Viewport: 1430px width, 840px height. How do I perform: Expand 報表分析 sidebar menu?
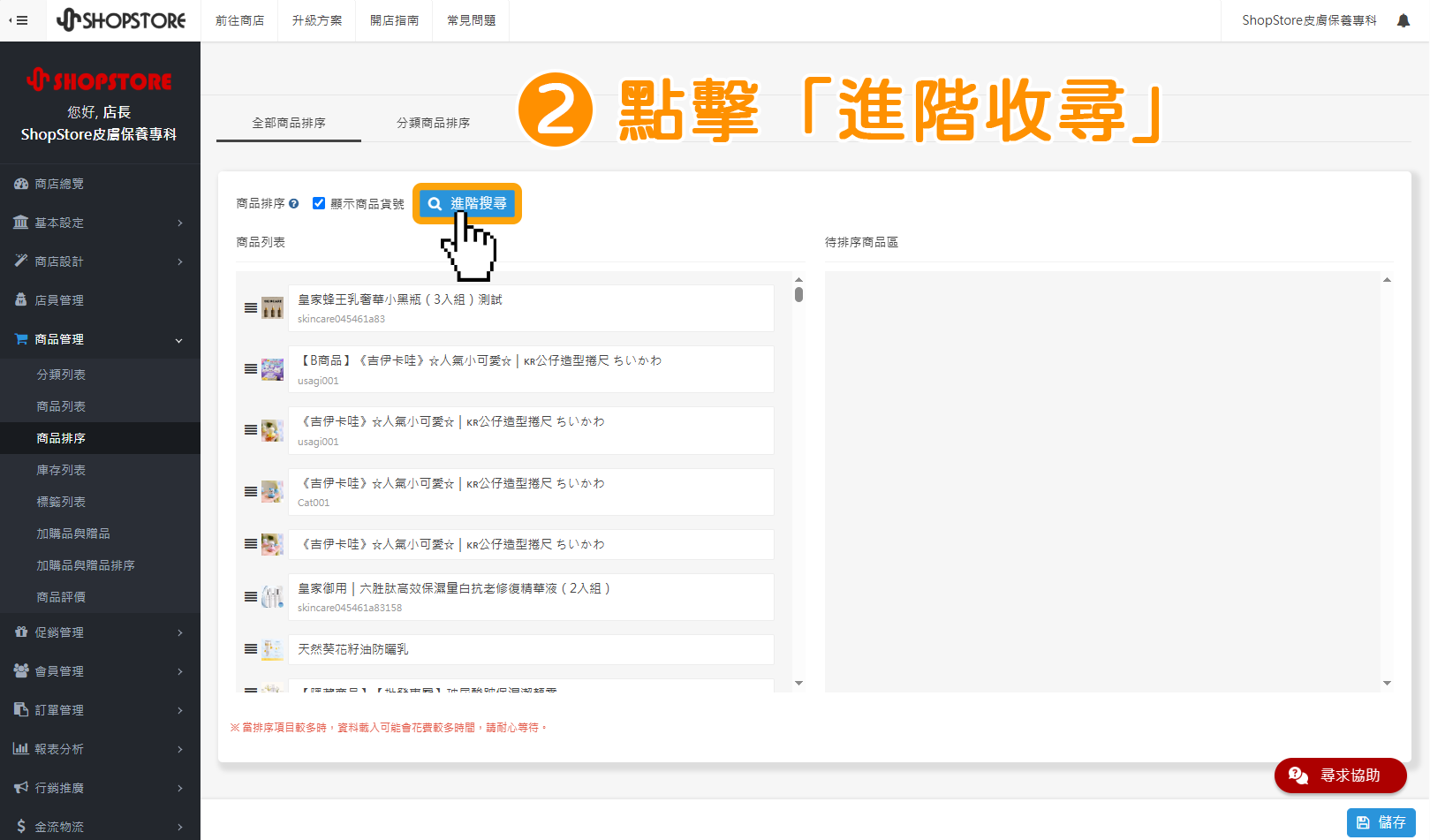[180, 749]
